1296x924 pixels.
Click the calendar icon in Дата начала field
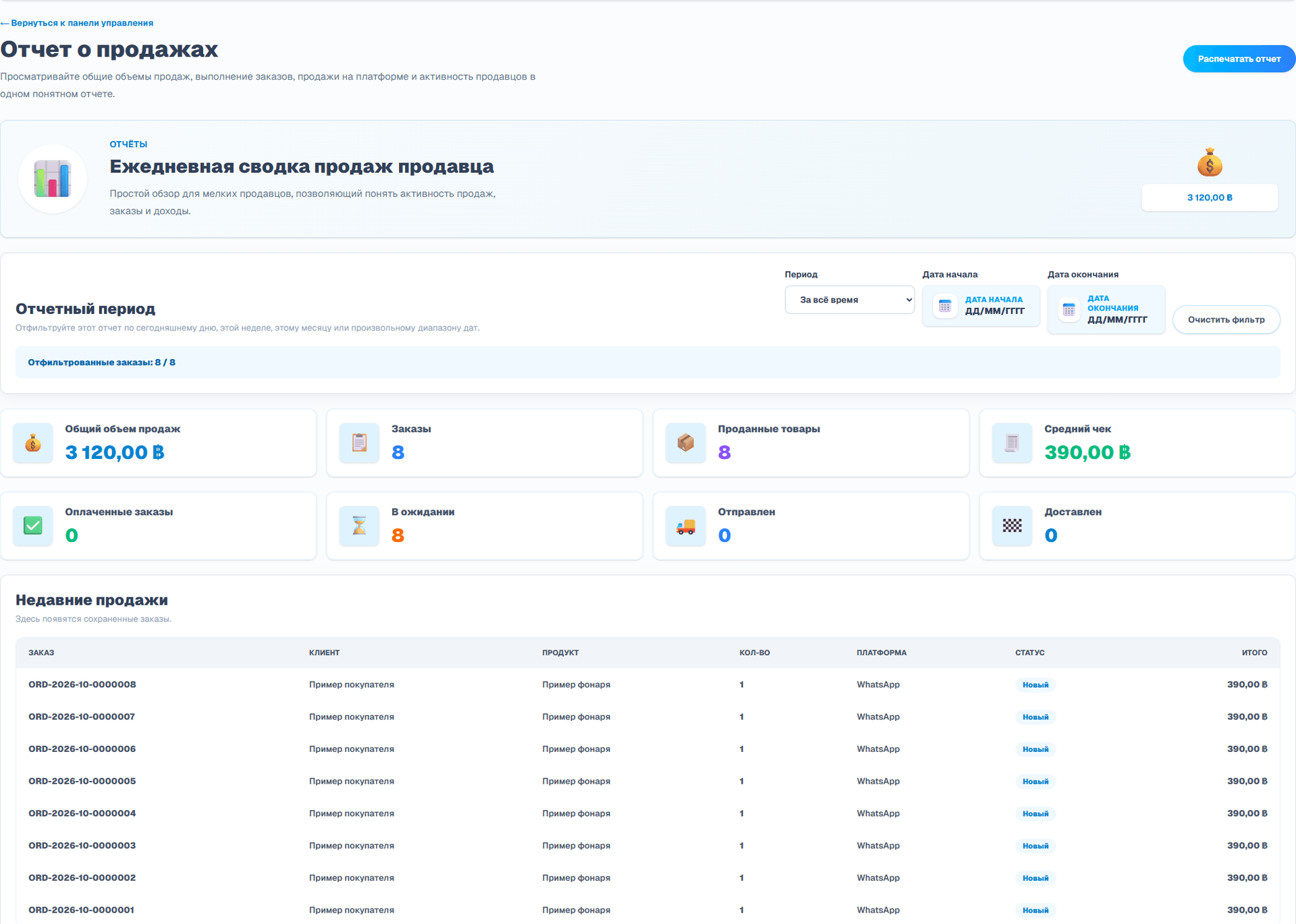[945, 306]
